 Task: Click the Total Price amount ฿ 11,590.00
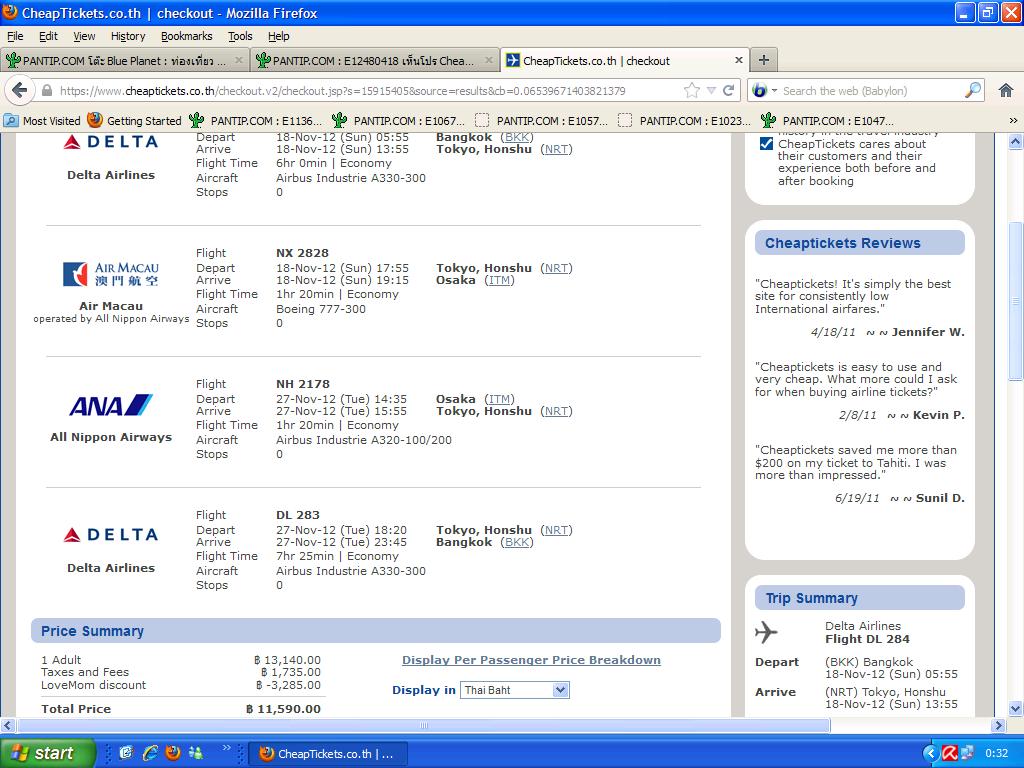(x=283, y=709)
